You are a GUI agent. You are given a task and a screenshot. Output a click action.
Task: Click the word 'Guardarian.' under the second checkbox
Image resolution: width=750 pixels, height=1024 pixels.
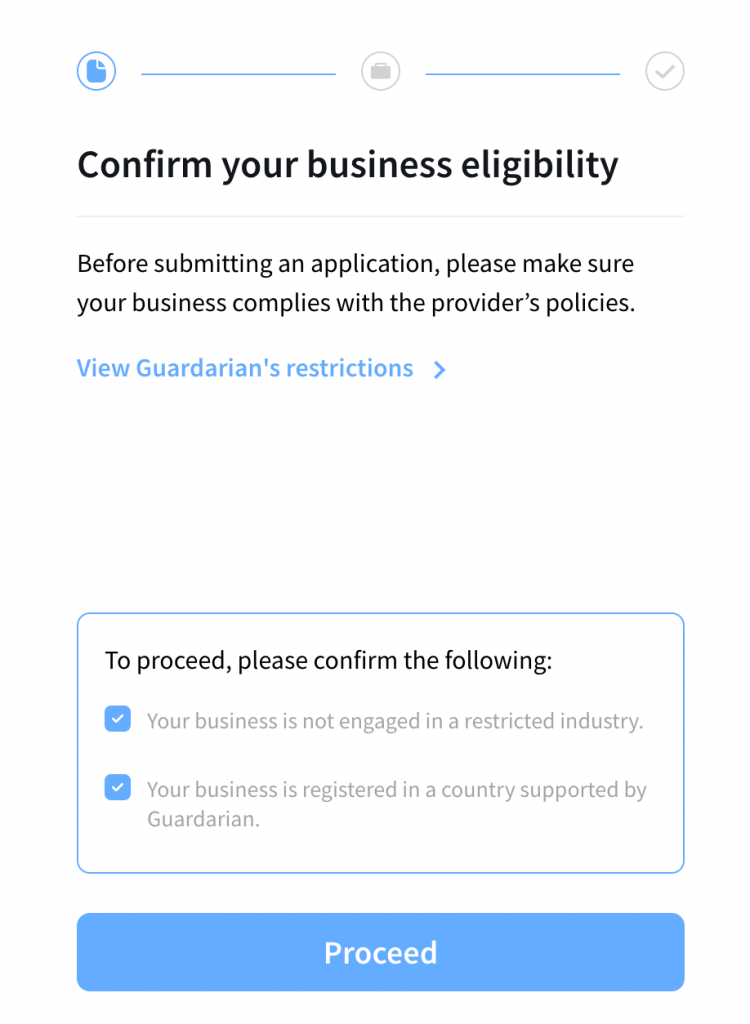point(203,819)
